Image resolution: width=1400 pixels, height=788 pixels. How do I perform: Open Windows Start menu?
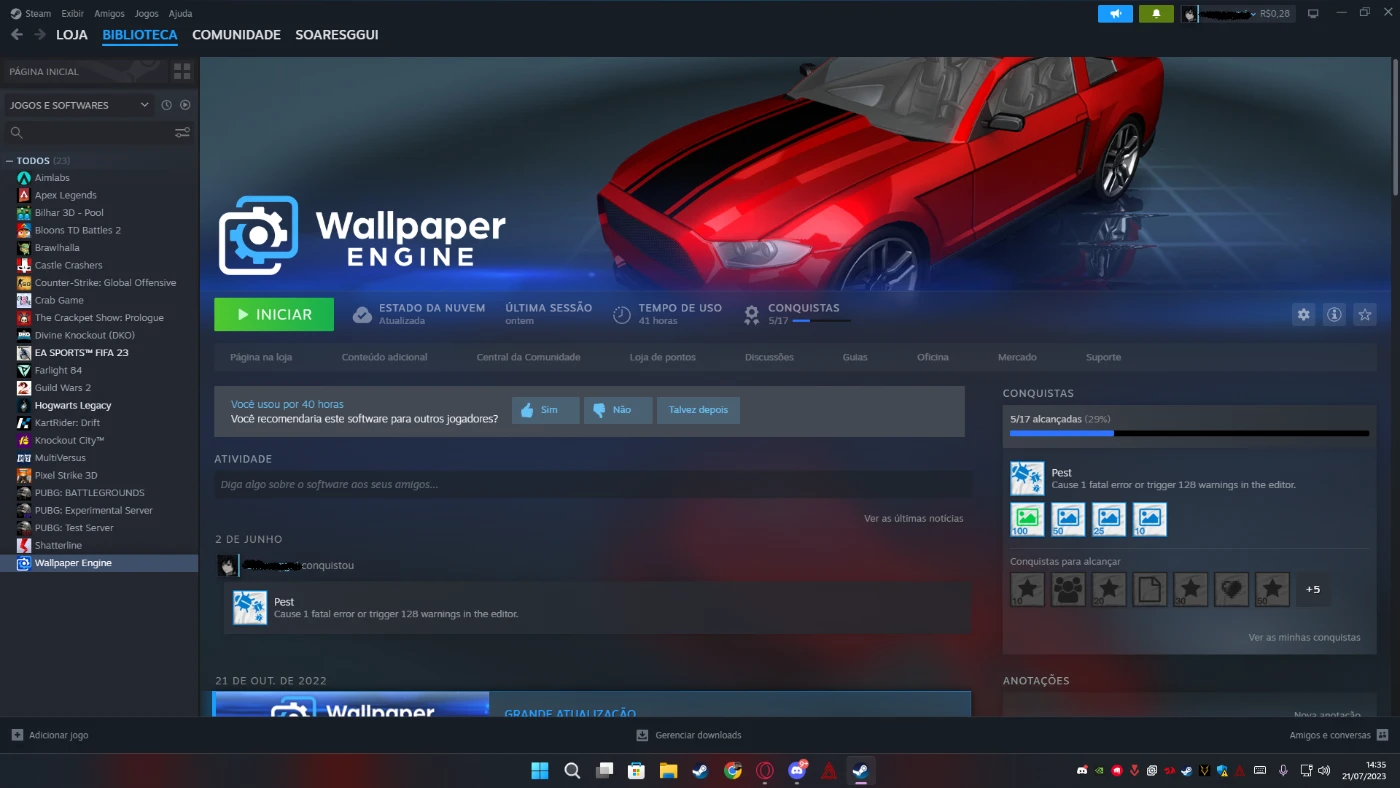[540, 771]
